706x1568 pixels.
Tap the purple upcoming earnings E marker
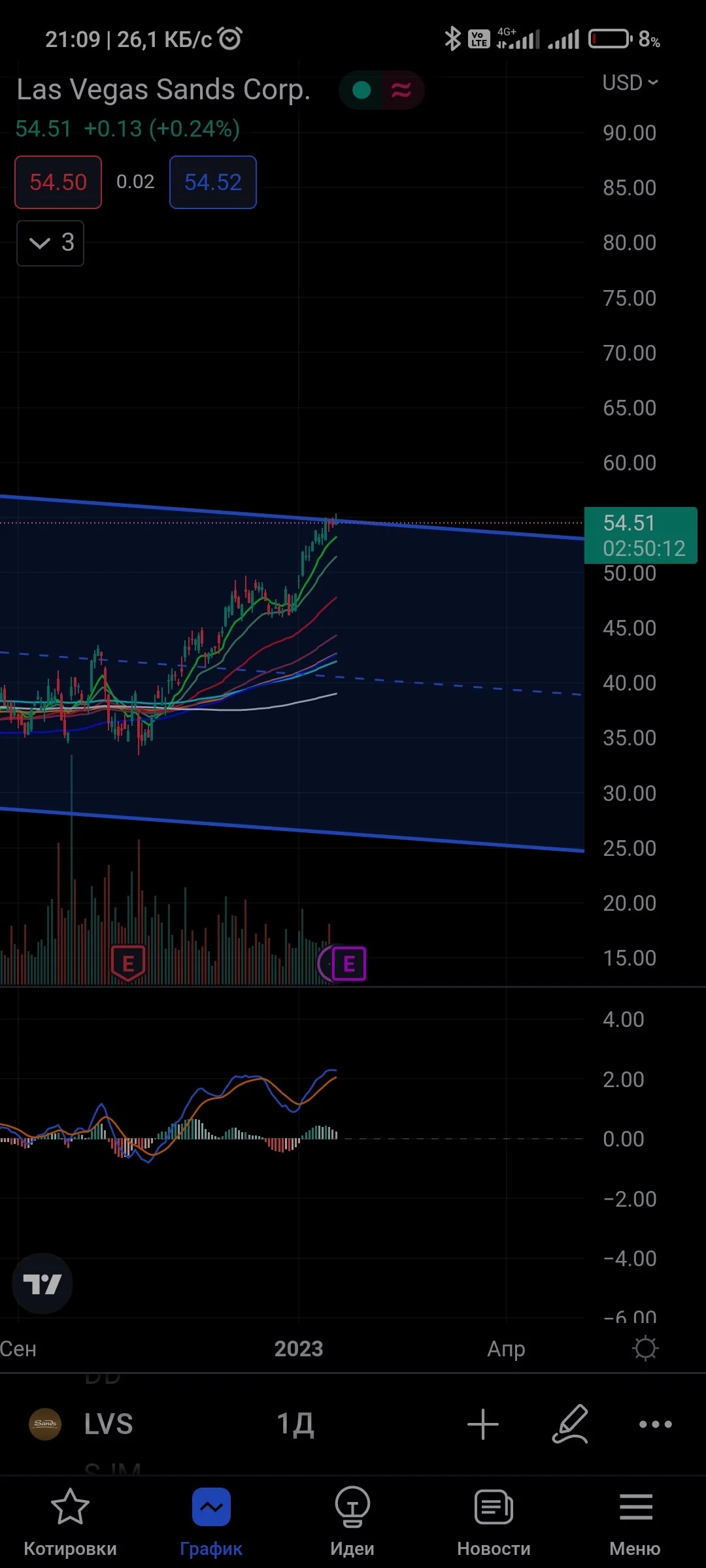click(x=348, y=963)
